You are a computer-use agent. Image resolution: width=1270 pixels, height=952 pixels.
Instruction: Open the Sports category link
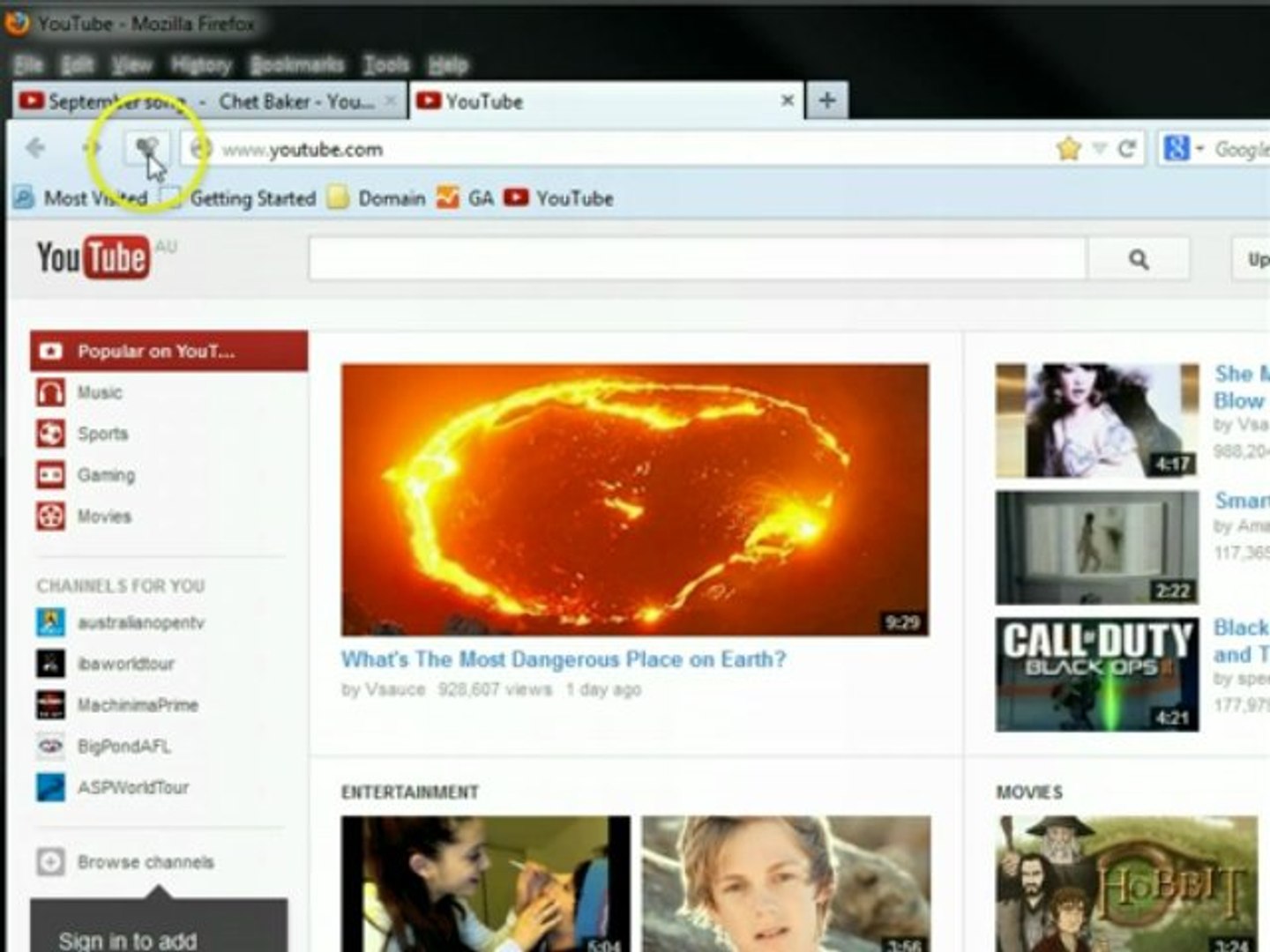click(x=102, y=434)
